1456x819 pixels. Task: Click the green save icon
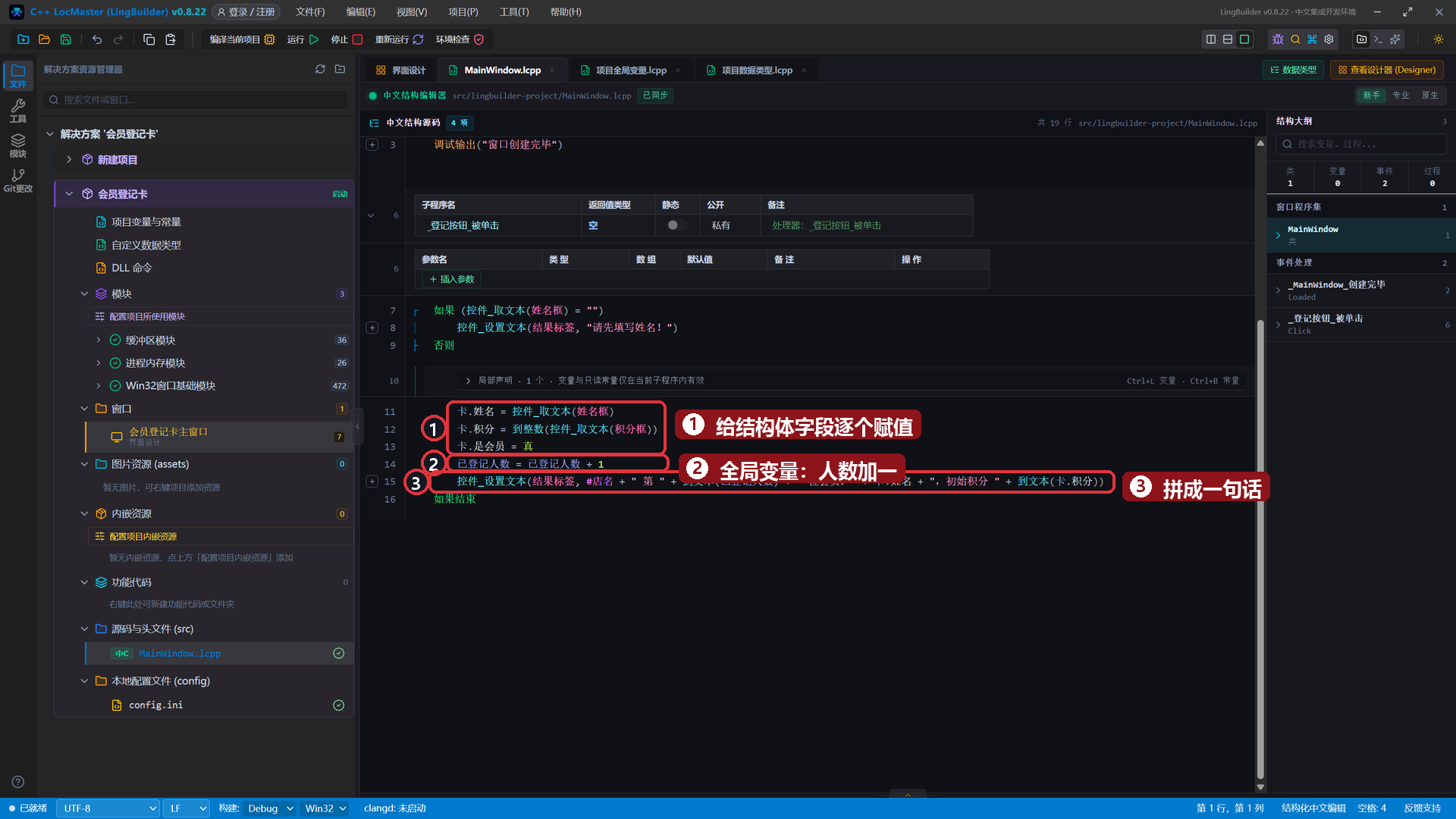(65, 39)
